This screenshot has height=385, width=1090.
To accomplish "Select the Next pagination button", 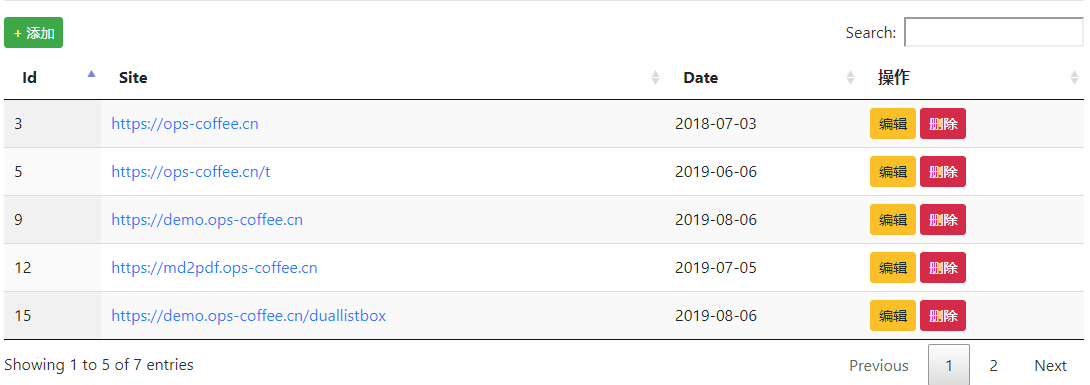I will 1050,366.
